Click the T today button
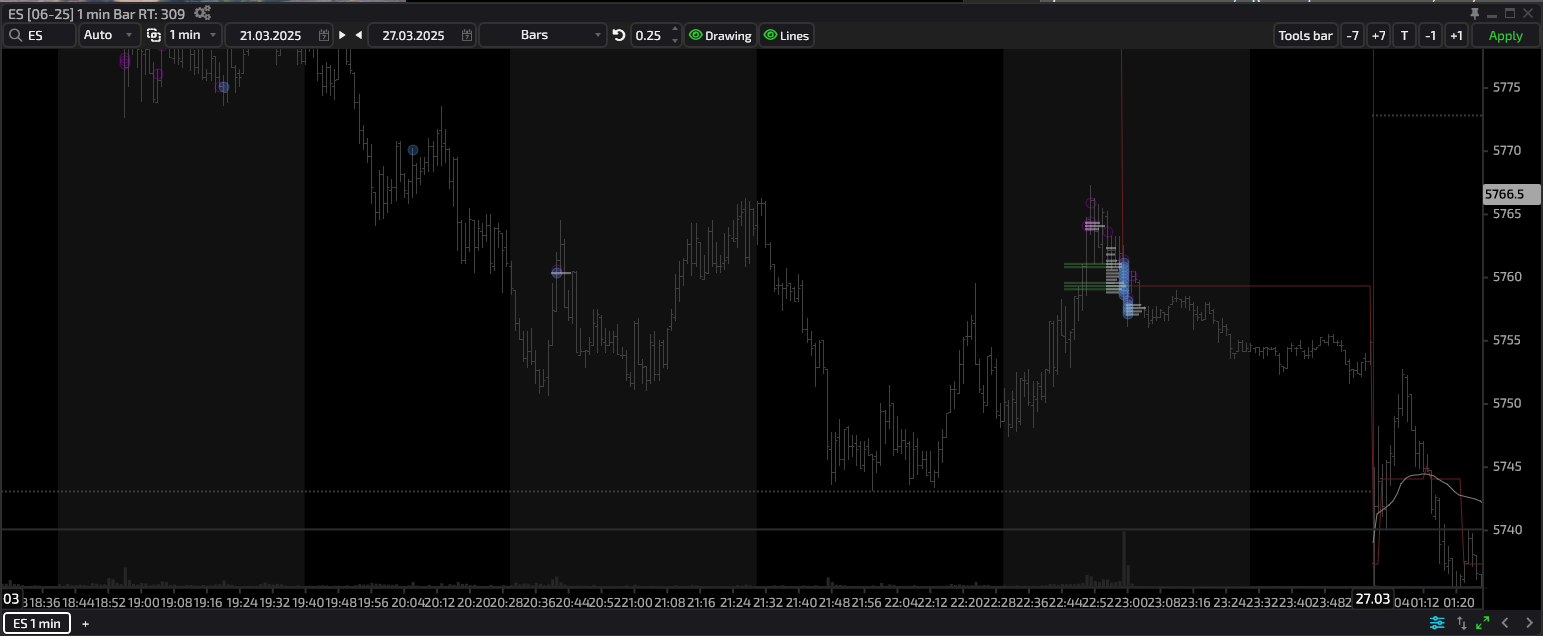 pyautogui.click(x=1404, y=35)
